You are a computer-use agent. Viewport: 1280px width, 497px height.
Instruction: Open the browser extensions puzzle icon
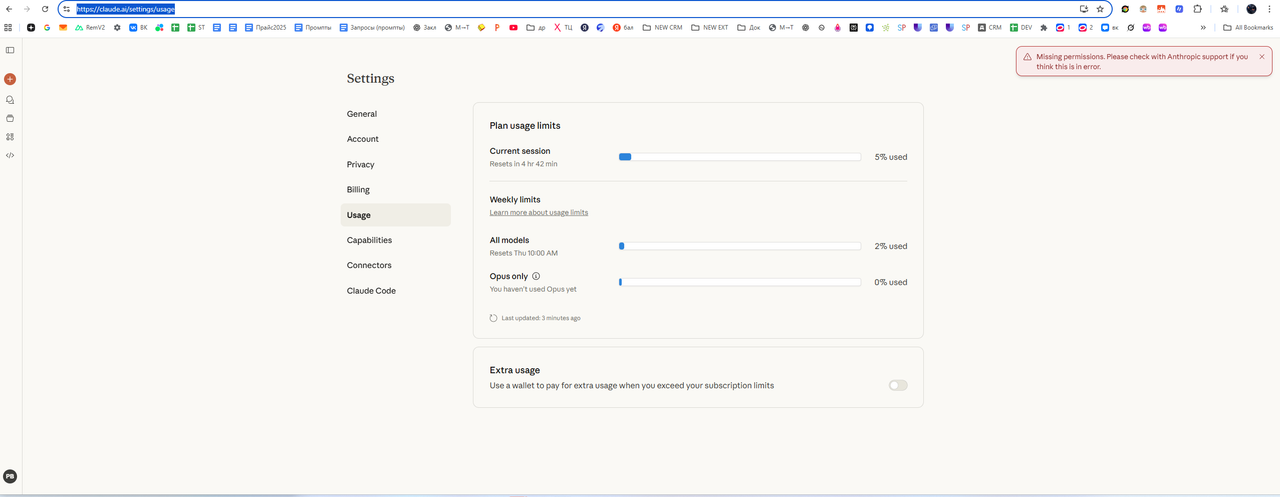(x=1197, y=9)
